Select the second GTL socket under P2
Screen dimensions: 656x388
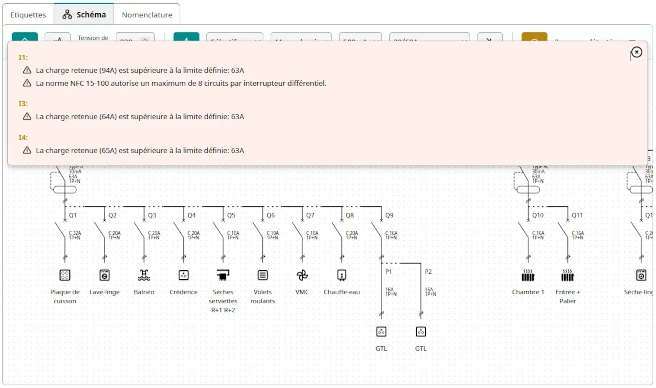420,332
